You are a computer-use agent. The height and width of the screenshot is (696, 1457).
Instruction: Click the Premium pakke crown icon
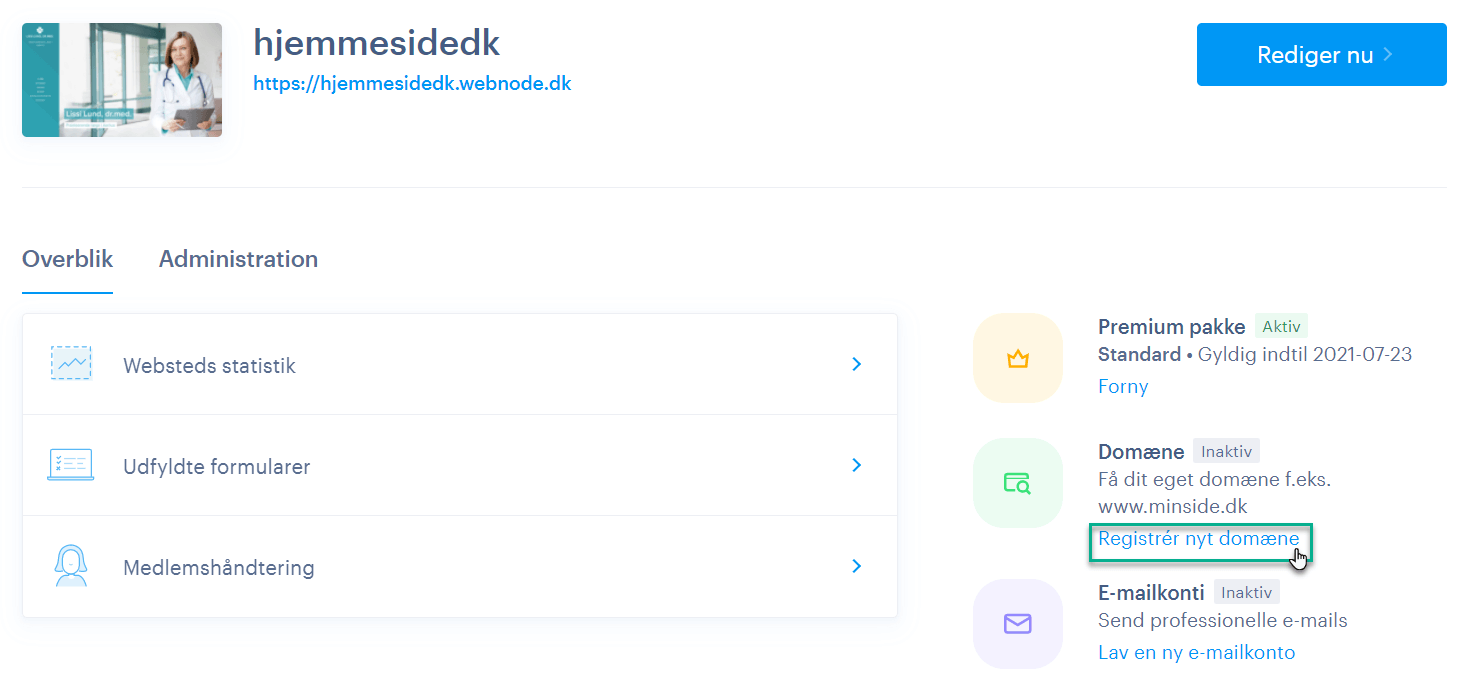tap(1017, 358)
